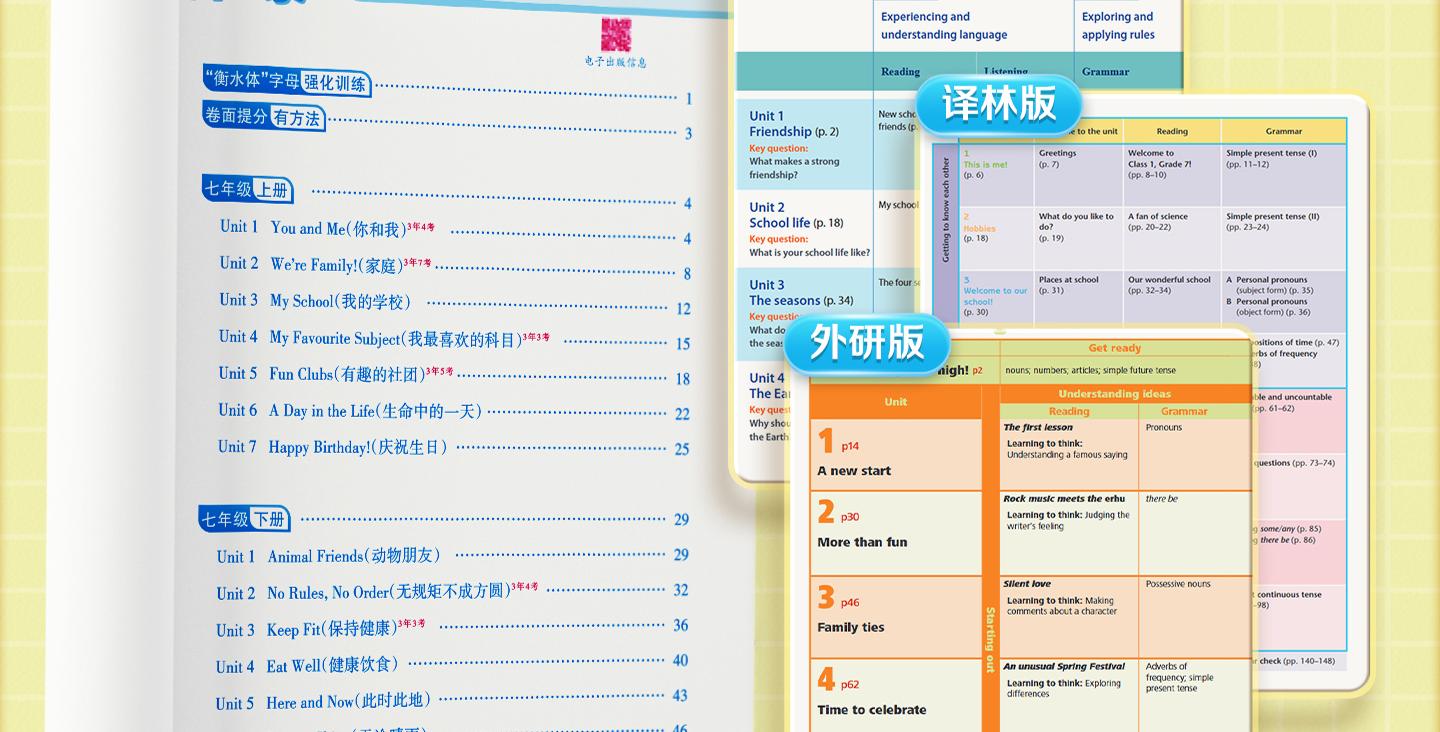Open Unit 2 No Rules, No Order entry
1440x732 pixels.
452,592
